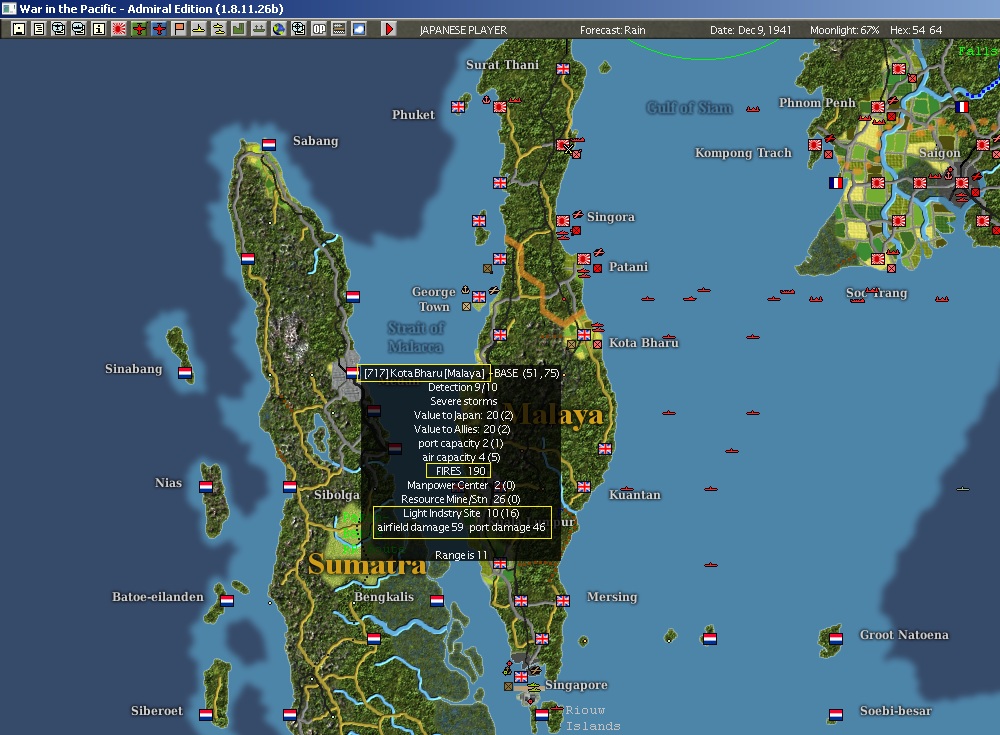
Task: Click the 'Date: Dec 9, 1941' text
Action: click(751, 30)
